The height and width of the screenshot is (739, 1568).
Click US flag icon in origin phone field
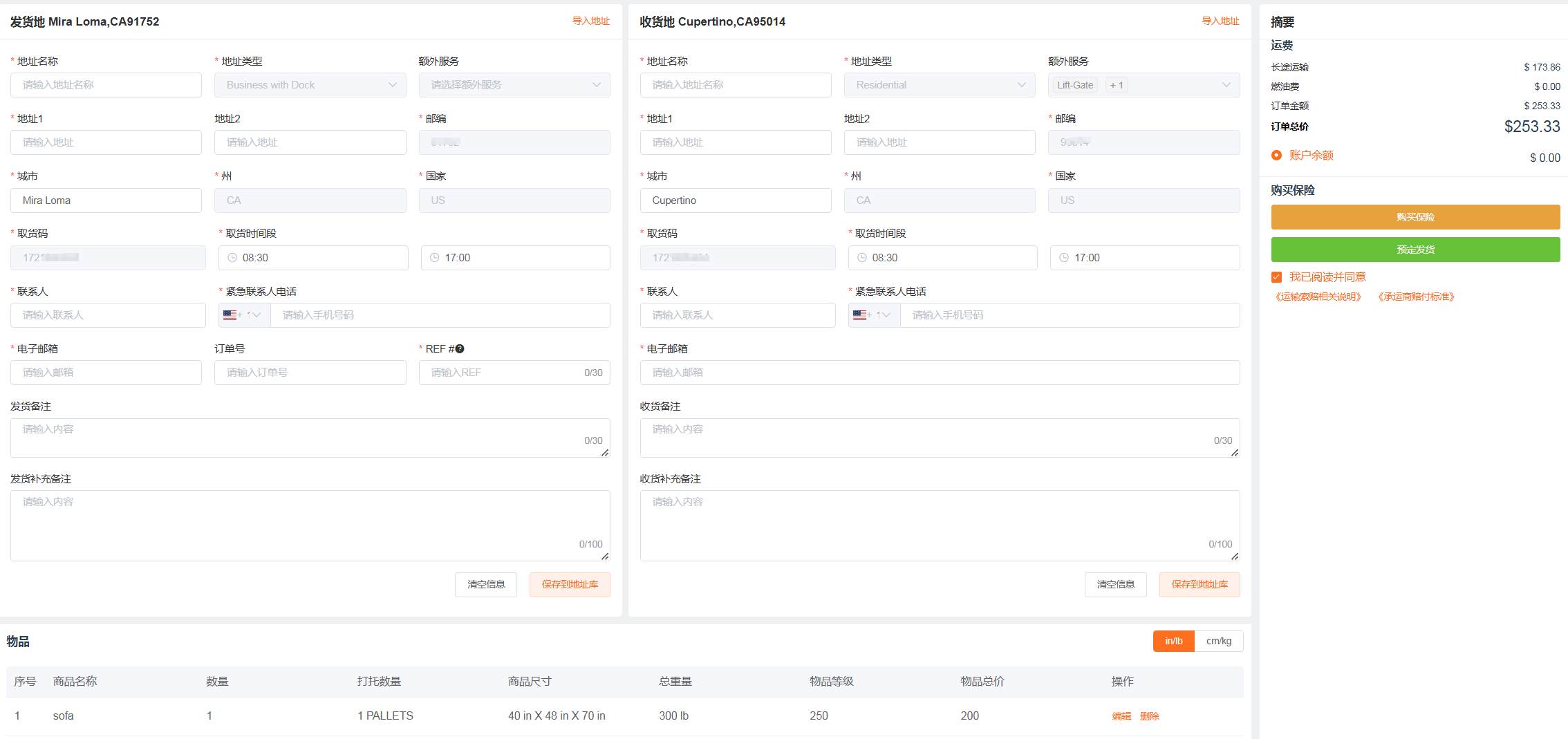coord(230,315)
